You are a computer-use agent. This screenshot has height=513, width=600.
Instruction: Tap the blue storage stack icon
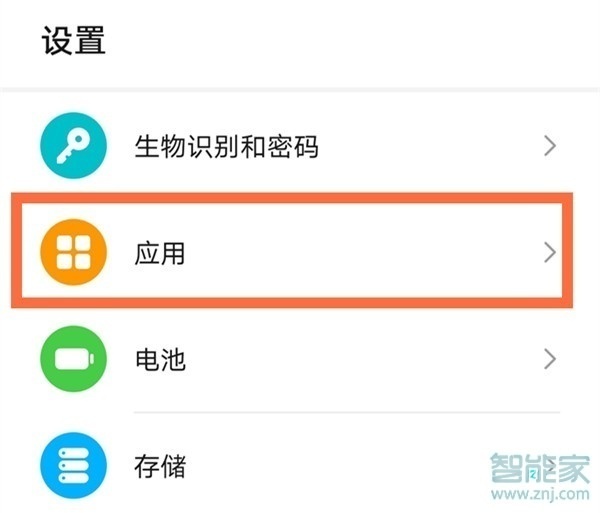[73, 465]
